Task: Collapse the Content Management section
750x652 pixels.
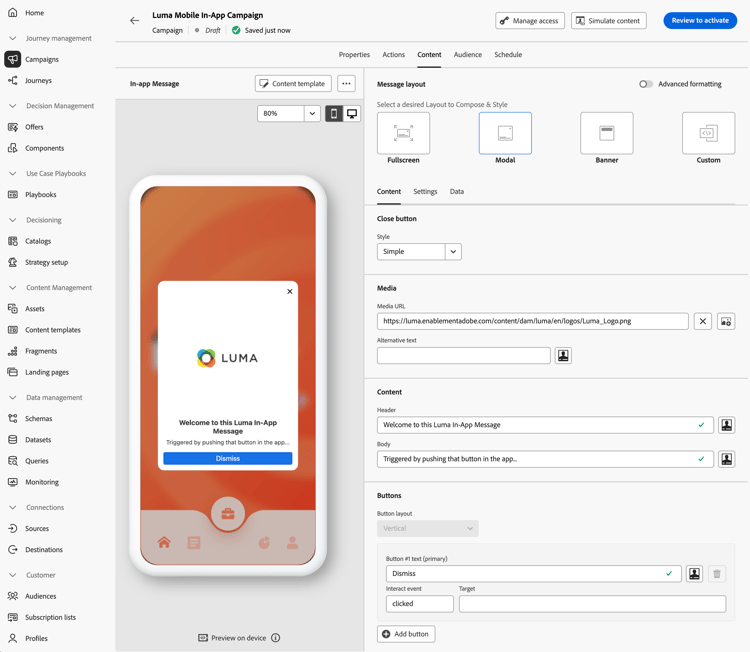Action: coord(13,287)
